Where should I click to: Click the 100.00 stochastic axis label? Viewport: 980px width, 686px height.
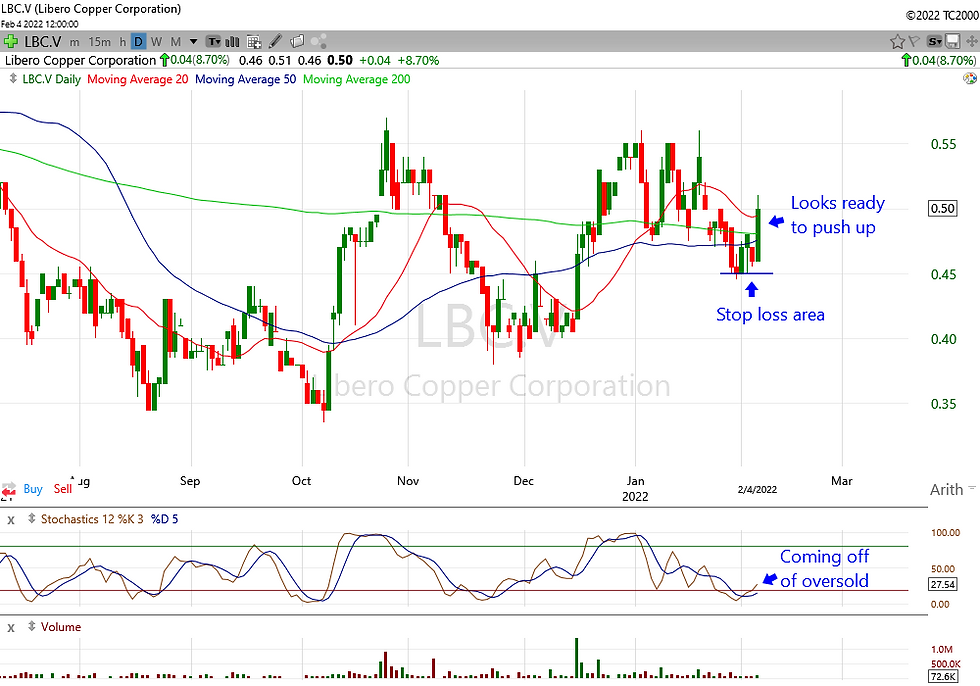click(945, 533)
